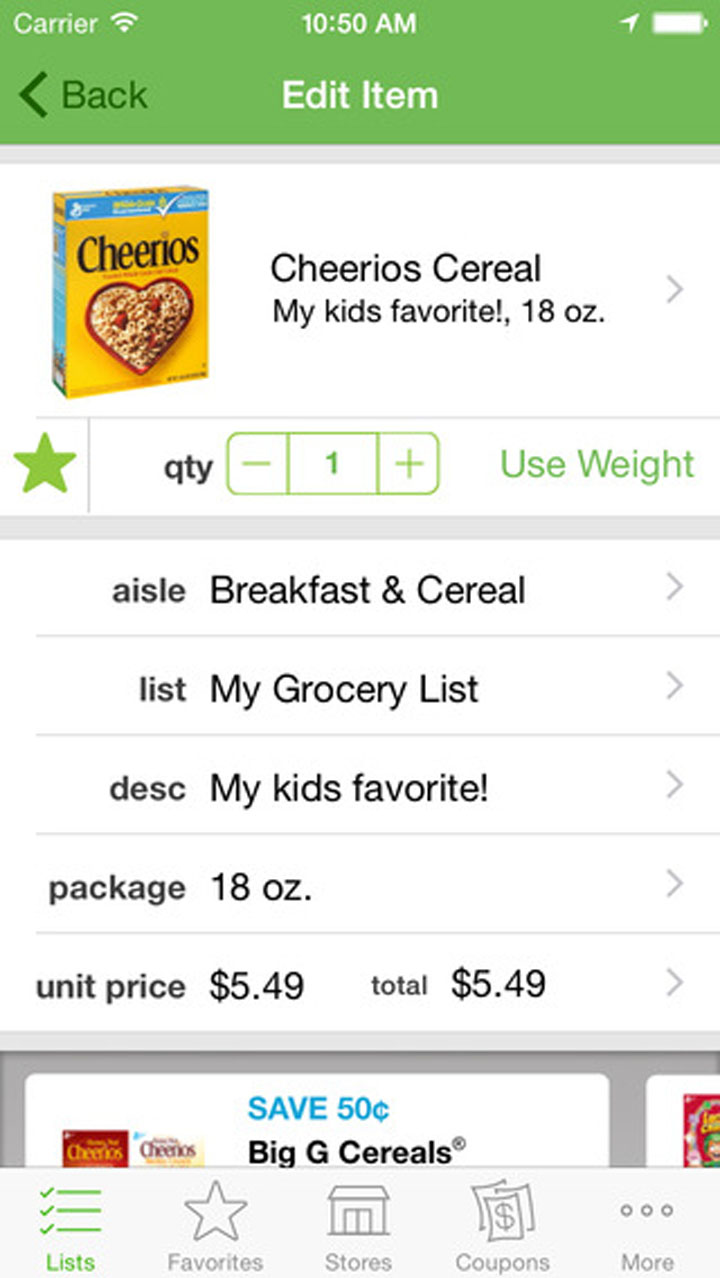Edit the desc My kids favorite! field
Viewport: 720px width, 1278px height.
(349, 788)
